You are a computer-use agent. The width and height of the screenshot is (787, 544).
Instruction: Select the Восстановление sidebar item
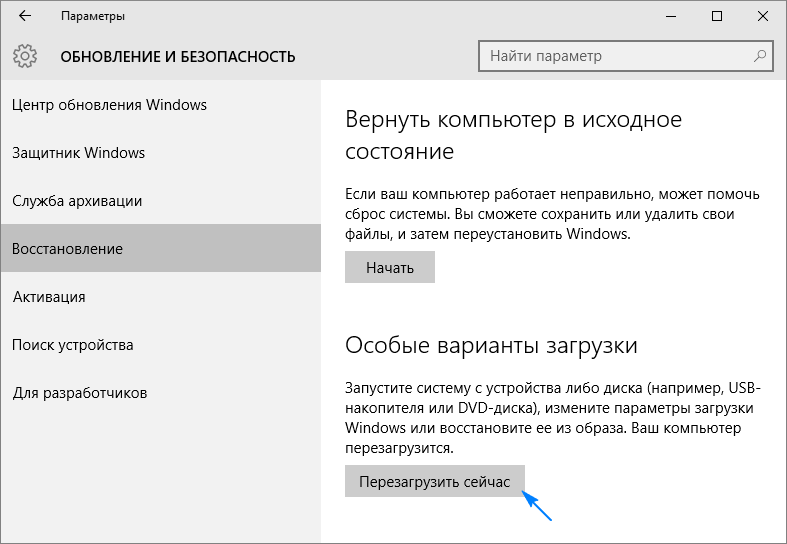pos(67,249)
